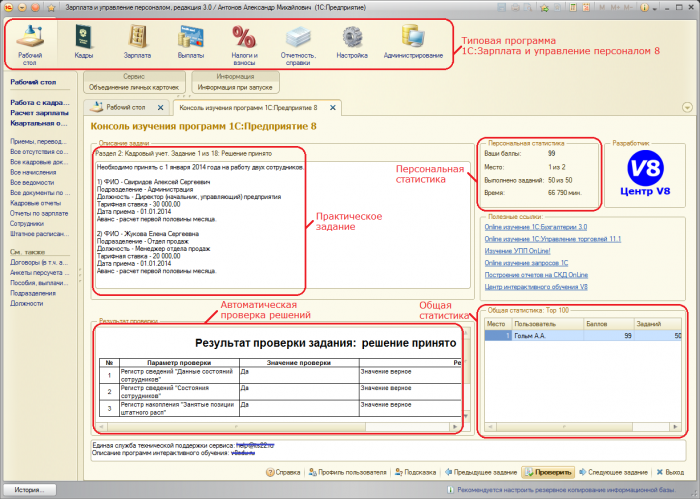This screenshot has height=499, width=700.
Task: Open the Выплаты section icon
Action: 191,42
